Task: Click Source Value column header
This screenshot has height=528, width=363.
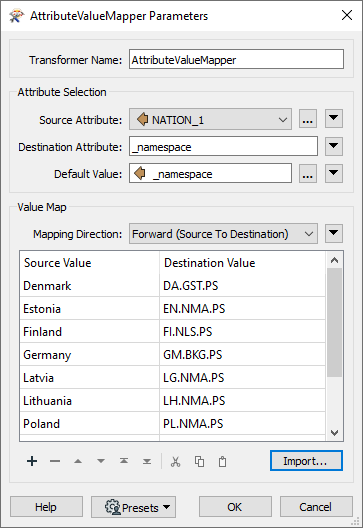Action: (89, 263)
